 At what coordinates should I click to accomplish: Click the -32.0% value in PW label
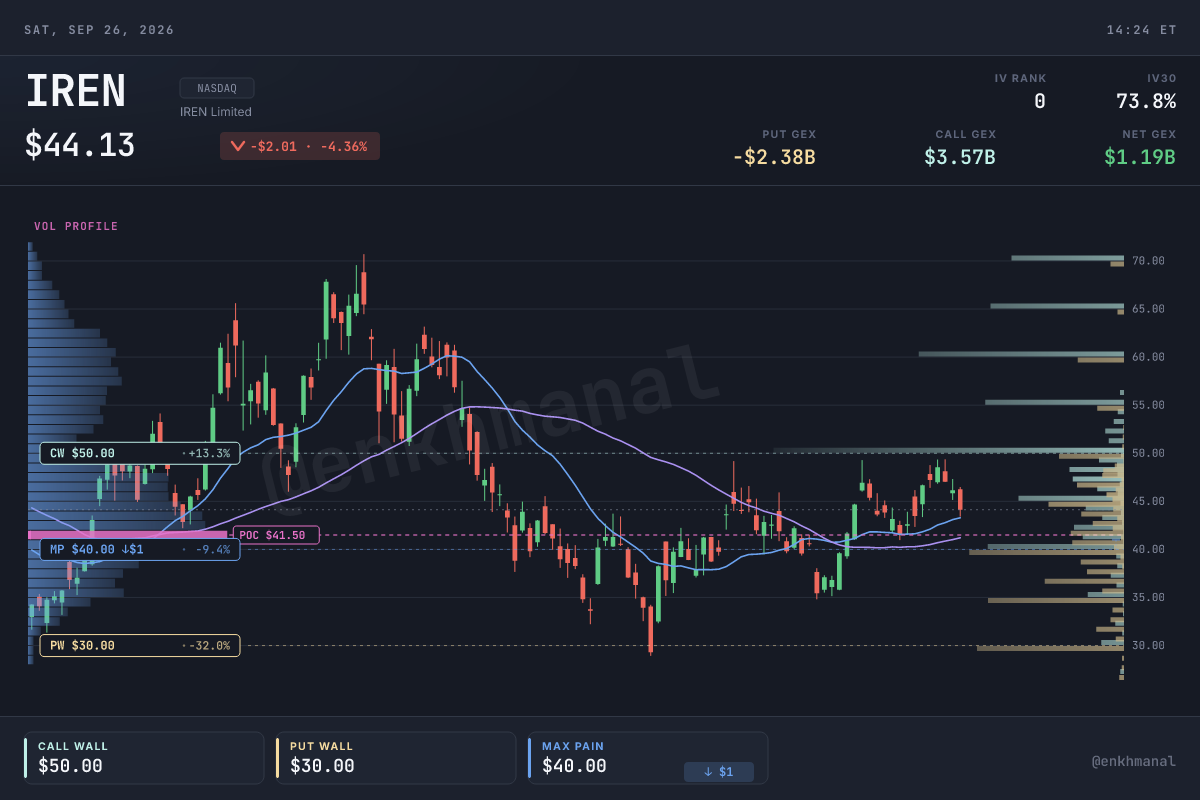tap(209, 645)
